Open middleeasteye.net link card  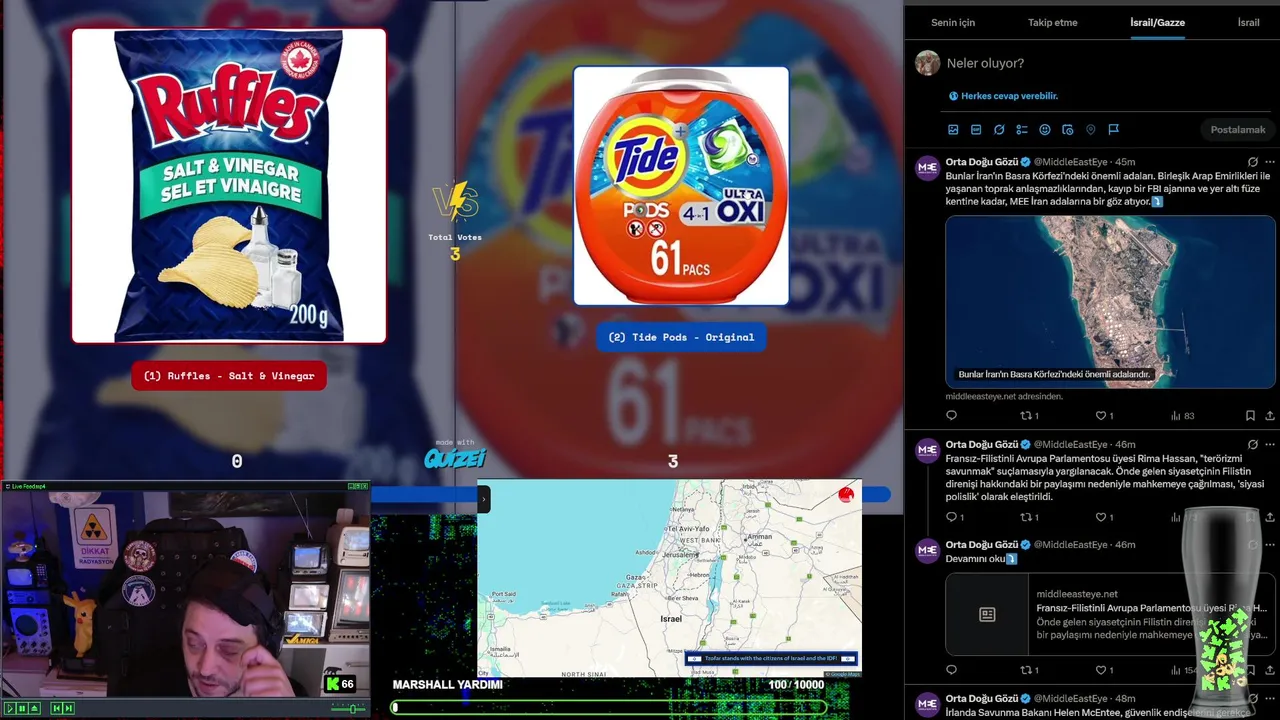pos(1110,614)
